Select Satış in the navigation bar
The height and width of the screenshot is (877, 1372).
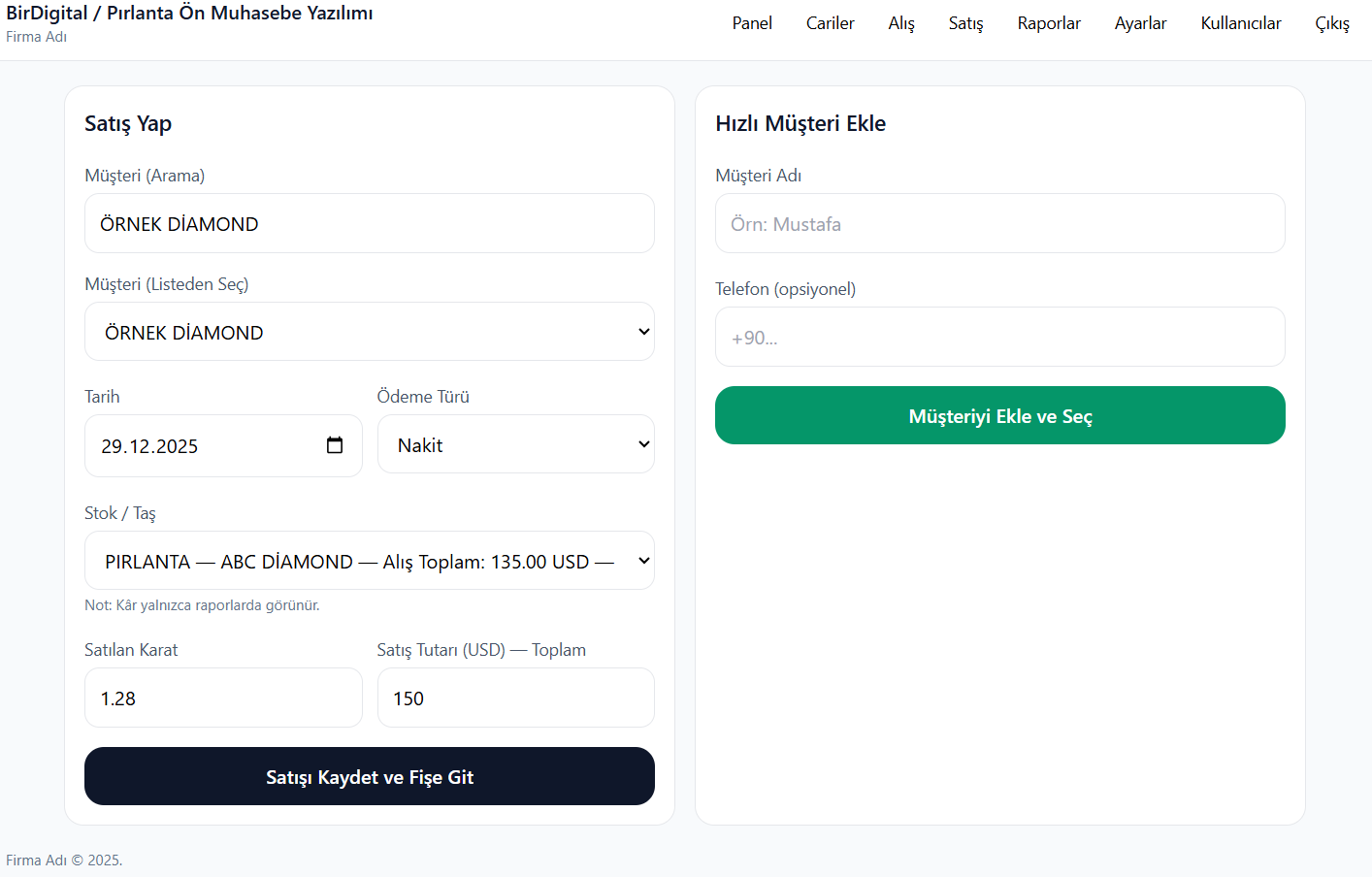(965, 23)
